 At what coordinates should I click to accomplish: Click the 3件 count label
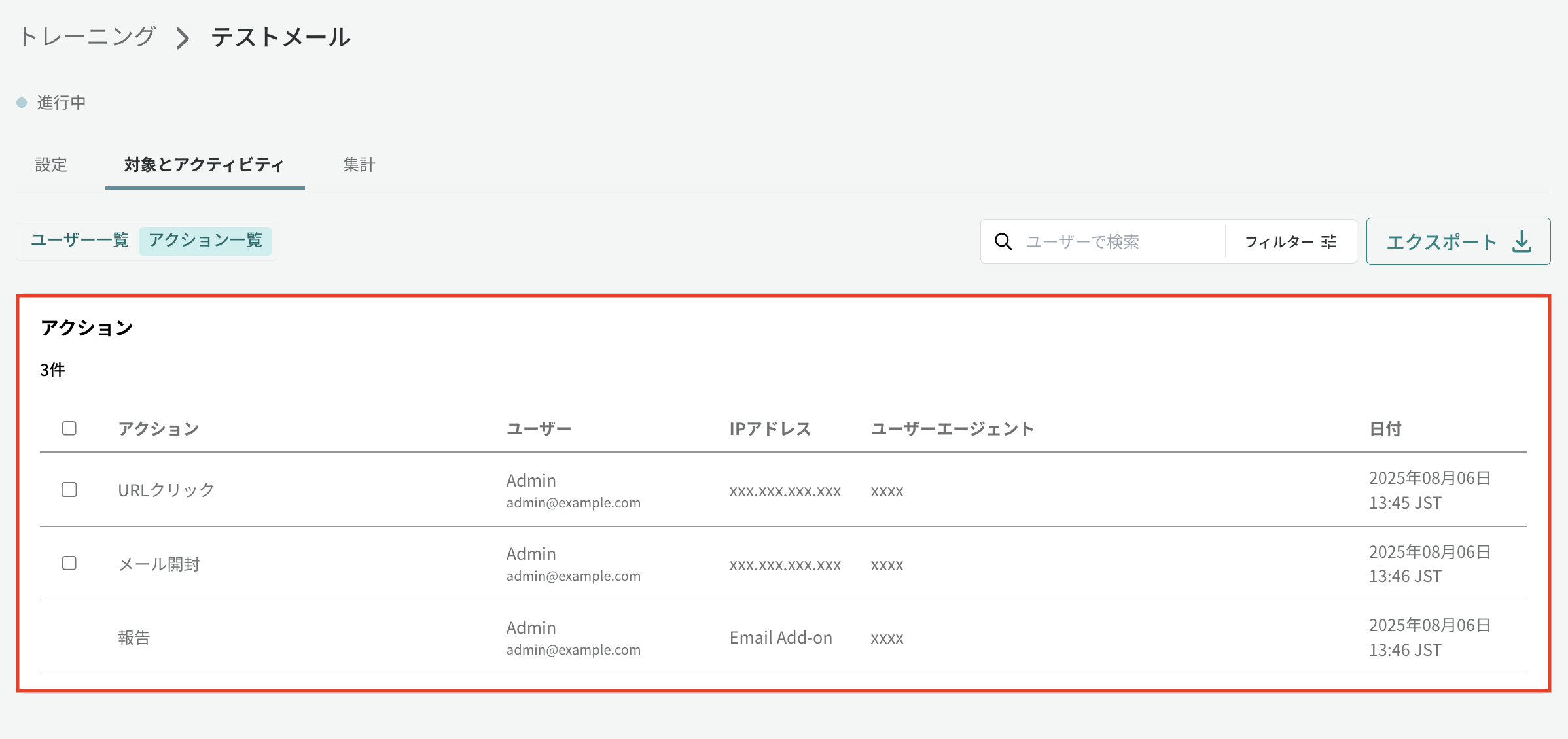(52, 370)
